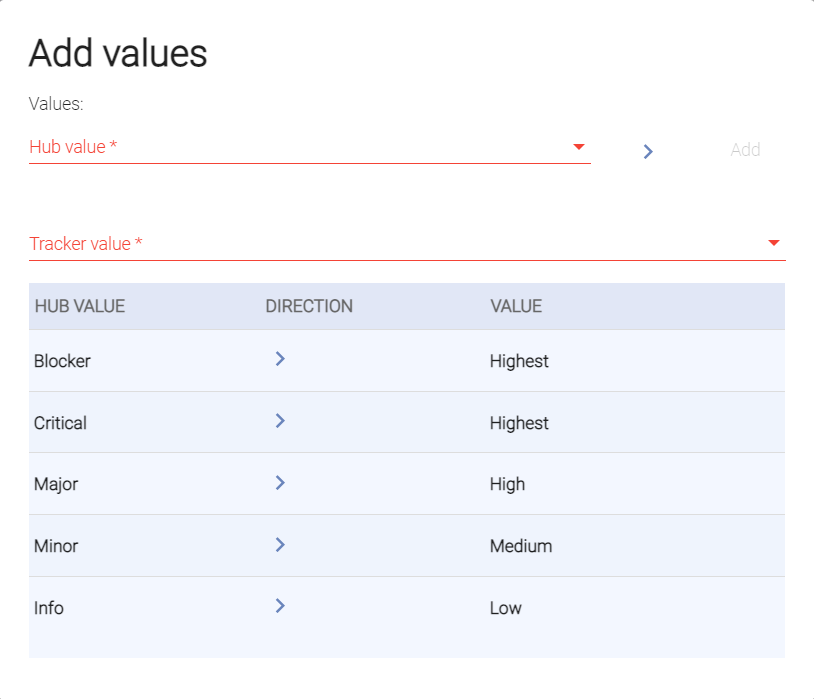
Task: Toggle direction arrow in the Minor row
Action: tap(280, 544)
